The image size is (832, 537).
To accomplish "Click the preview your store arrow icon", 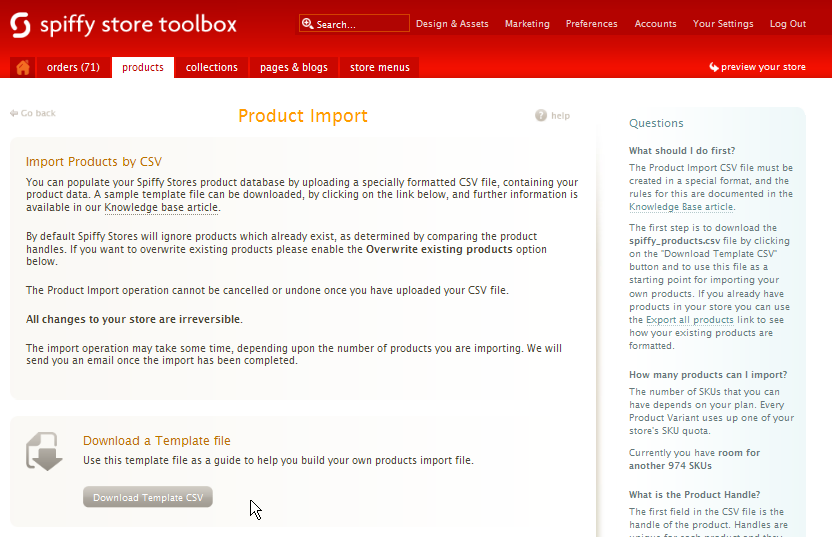I will click(714, 67).
